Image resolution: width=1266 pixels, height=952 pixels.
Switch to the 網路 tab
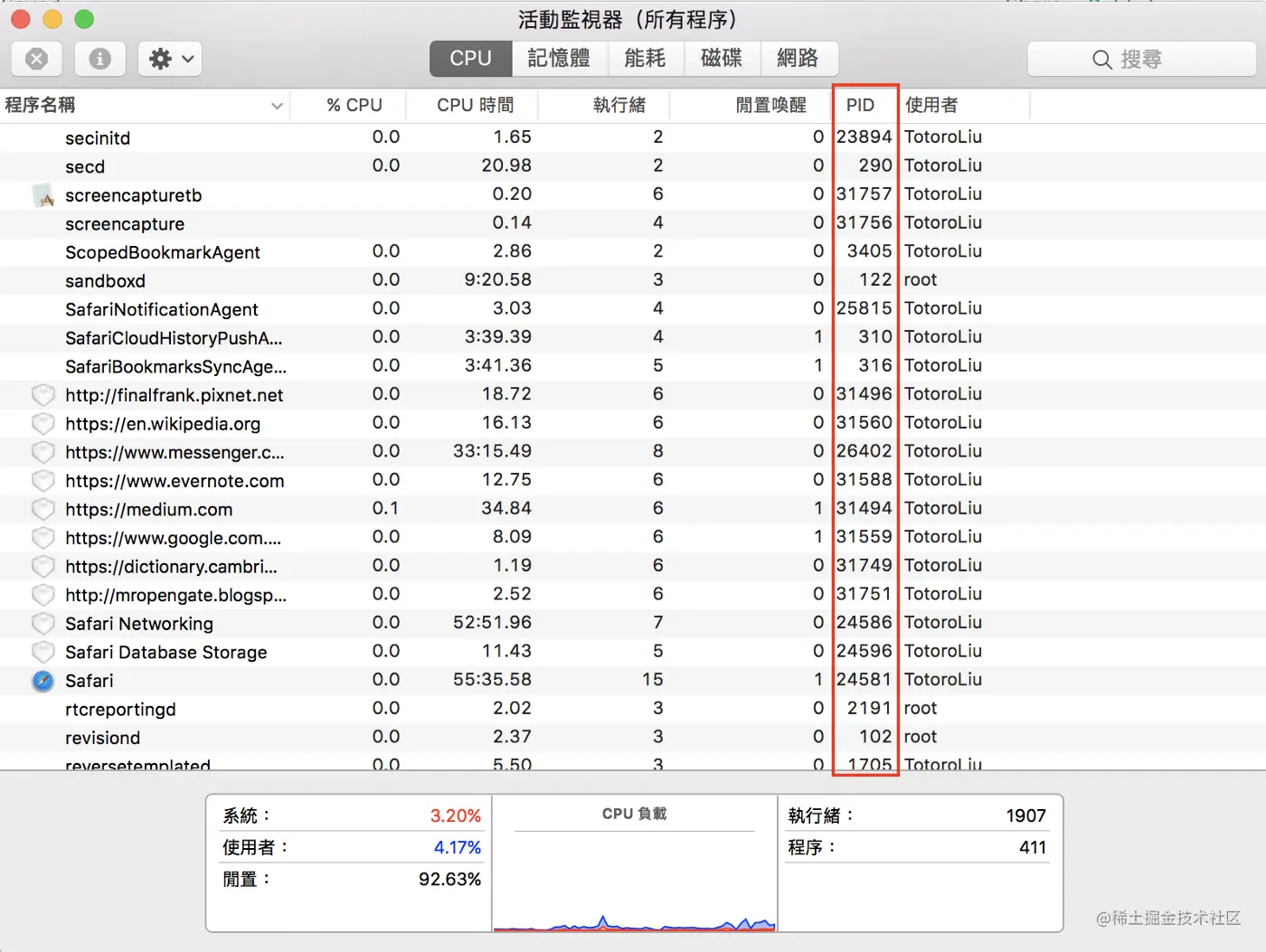coord(798,59)
